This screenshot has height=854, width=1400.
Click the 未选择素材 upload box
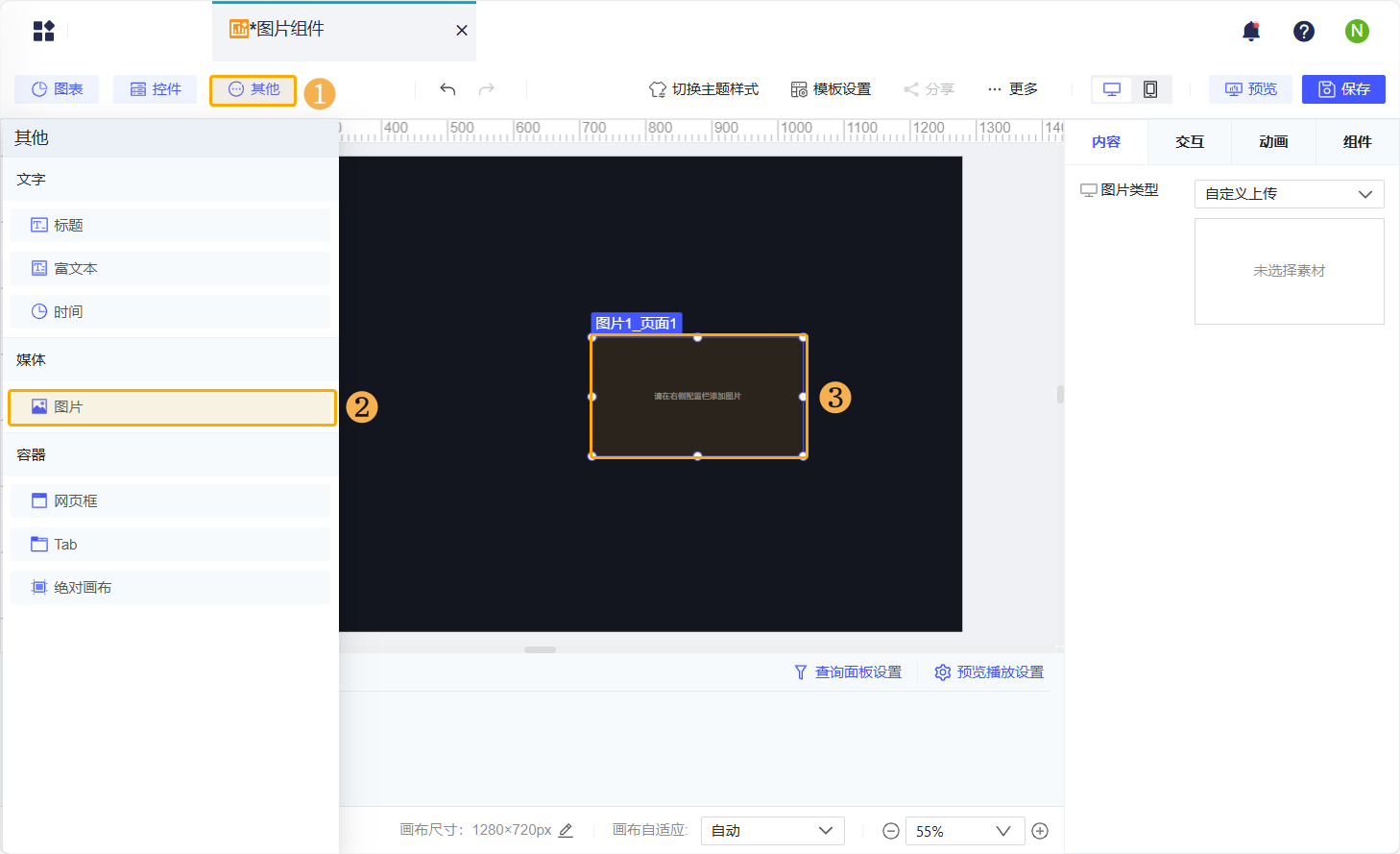coord(1289,271)
